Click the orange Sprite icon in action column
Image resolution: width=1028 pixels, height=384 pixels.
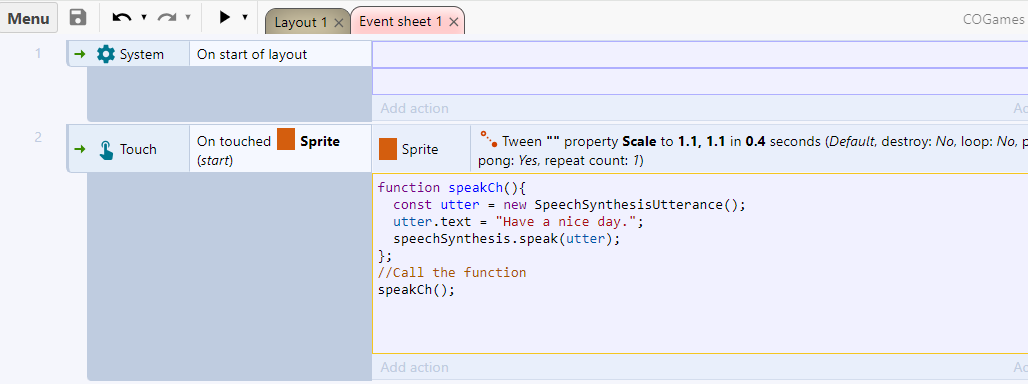pos(388,149)
